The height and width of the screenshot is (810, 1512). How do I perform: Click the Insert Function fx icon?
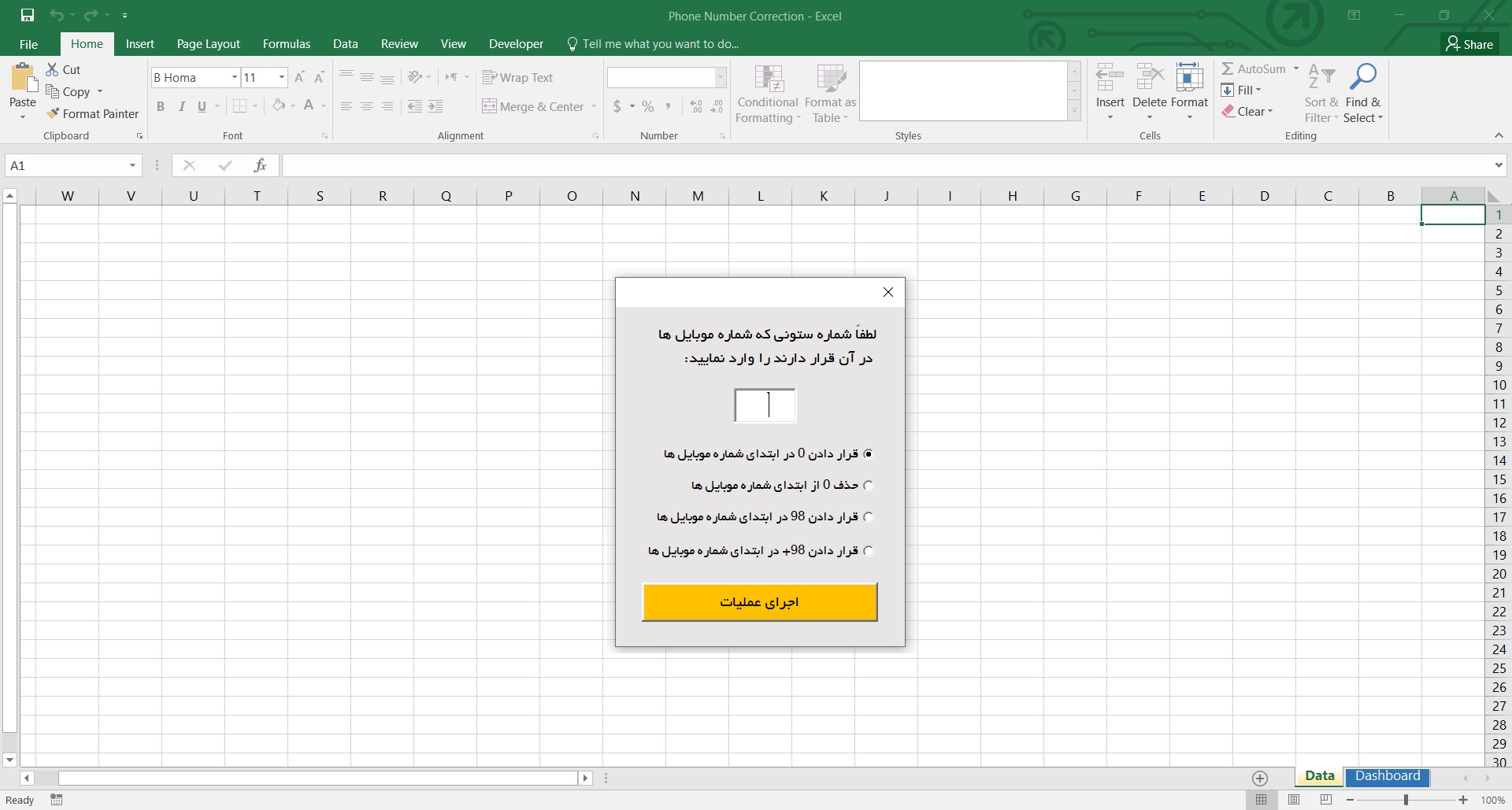260,165
